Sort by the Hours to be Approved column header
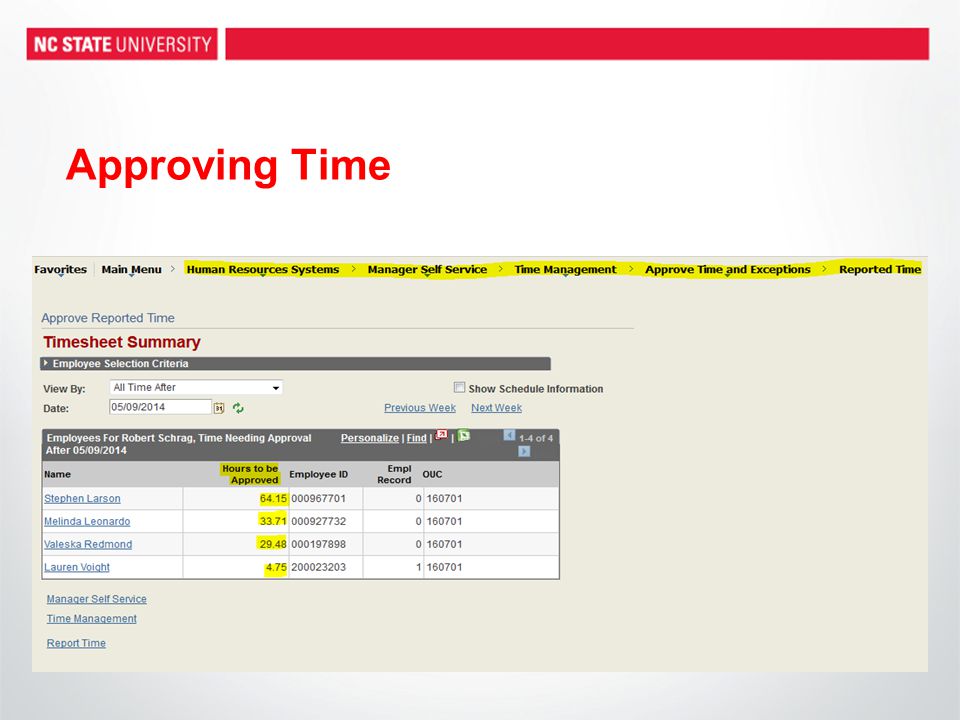The image size is (960, 720). click(x=250, y=474)
